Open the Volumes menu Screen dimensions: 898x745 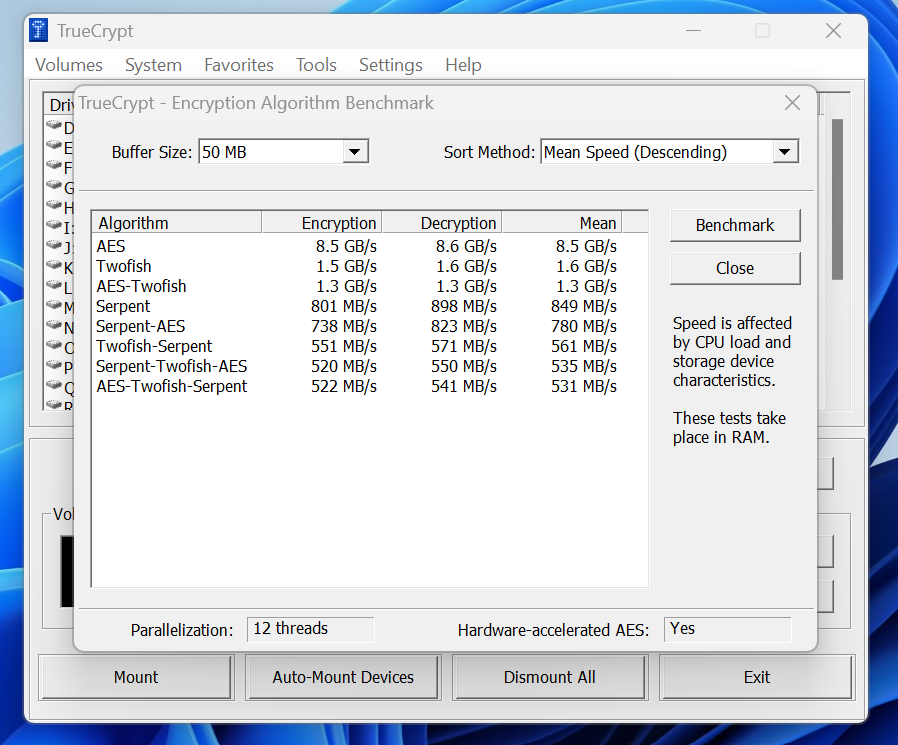(x=69, y=65)
